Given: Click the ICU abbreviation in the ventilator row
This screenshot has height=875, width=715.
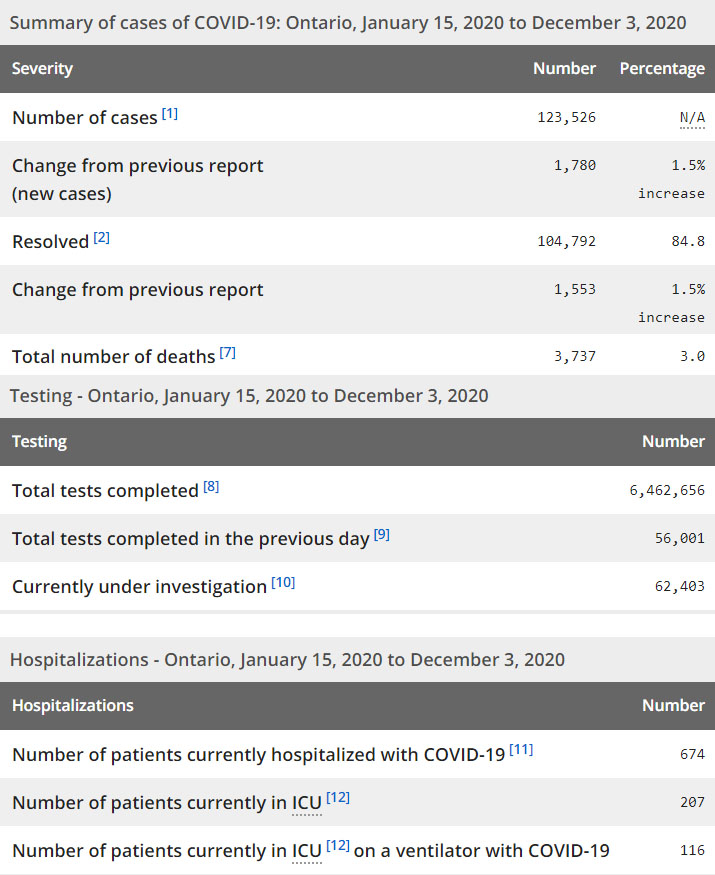Looking at the screenshot, I should 306,851.
